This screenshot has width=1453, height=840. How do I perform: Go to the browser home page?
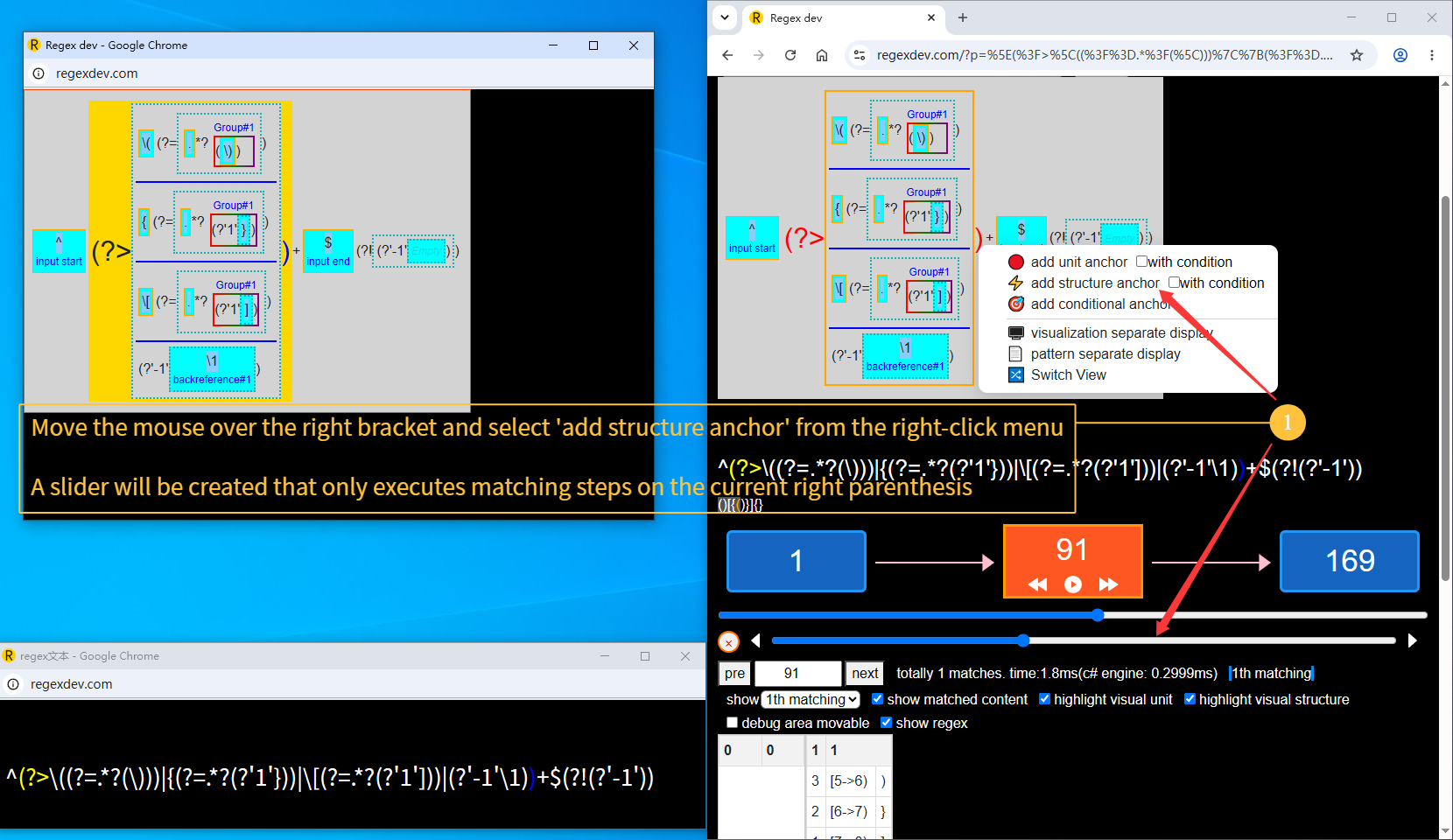tap(822, 55)
